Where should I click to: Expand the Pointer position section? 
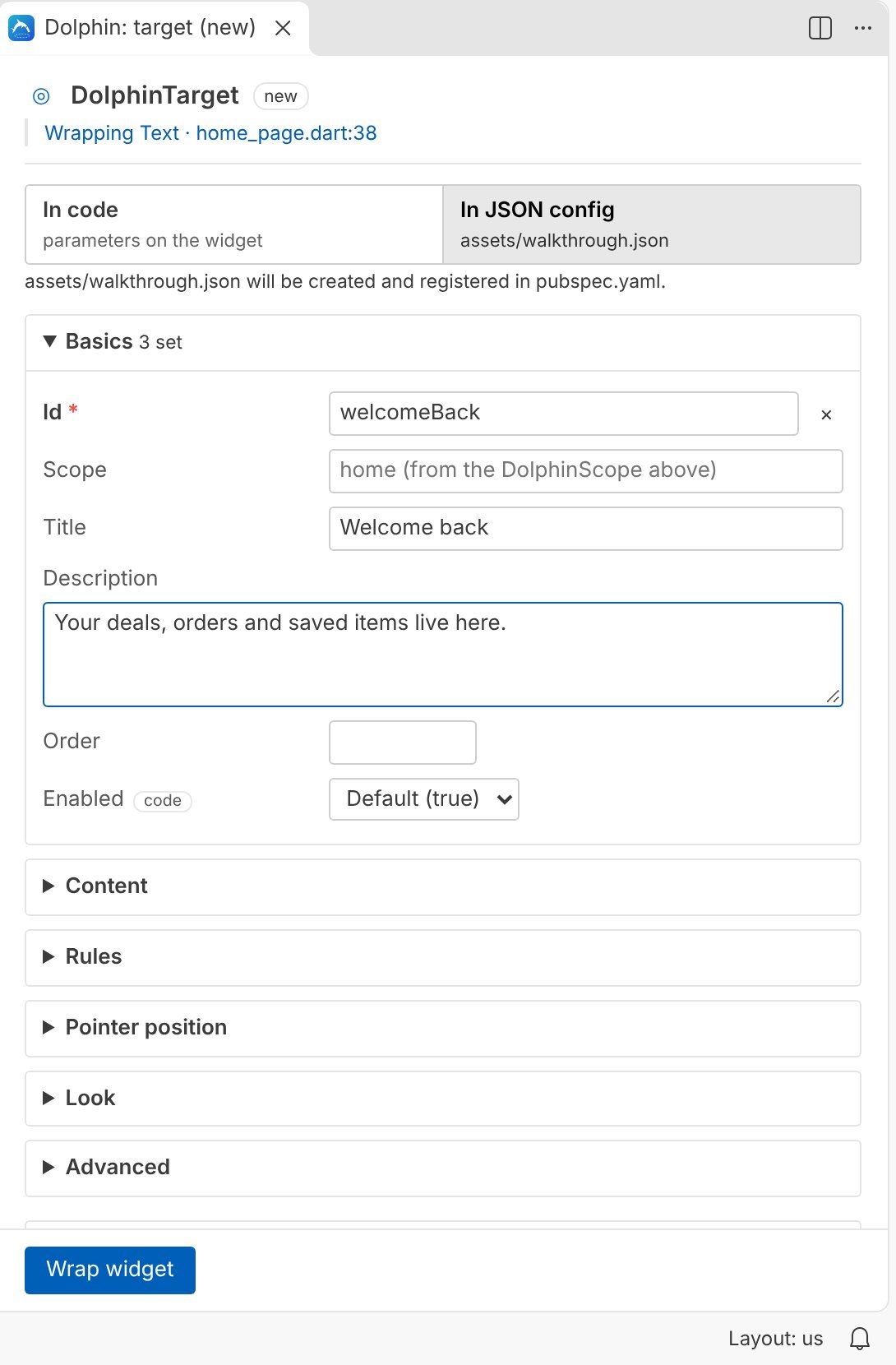coord(443,1028)
